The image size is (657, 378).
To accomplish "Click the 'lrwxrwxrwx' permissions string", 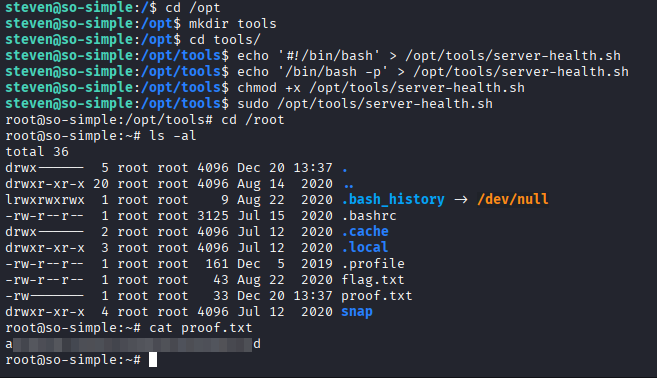I will 45,199.
